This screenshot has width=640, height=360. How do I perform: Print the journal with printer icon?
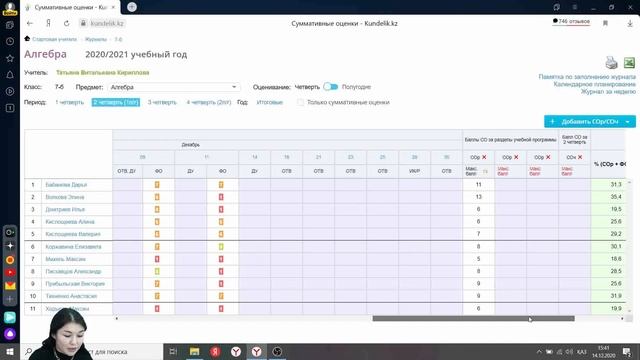pyautogui.click(x=611, y=63)
